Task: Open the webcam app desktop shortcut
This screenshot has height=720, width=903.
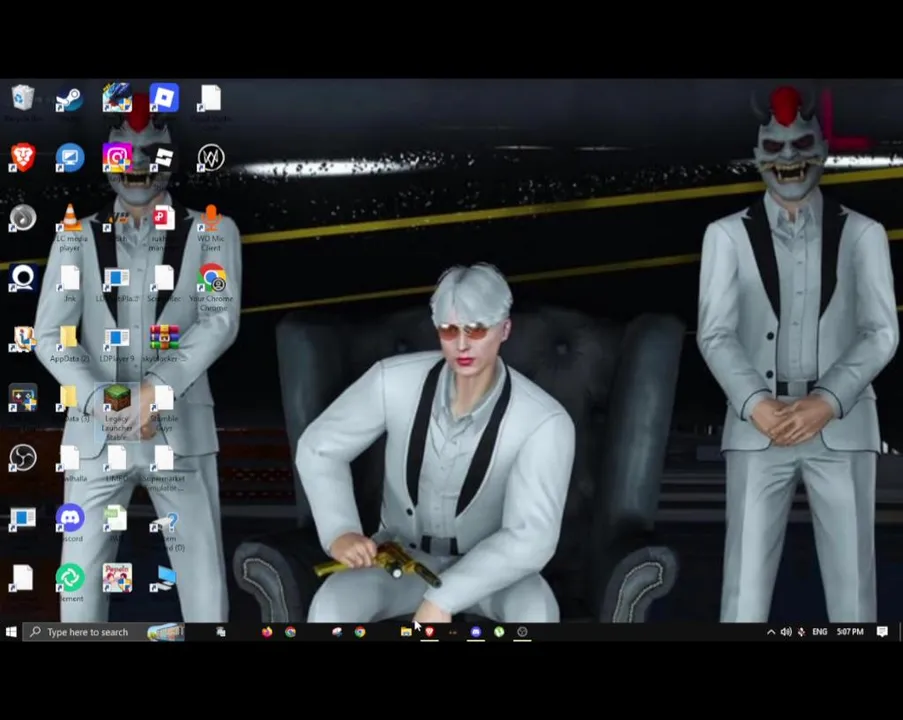Action: 23,278
